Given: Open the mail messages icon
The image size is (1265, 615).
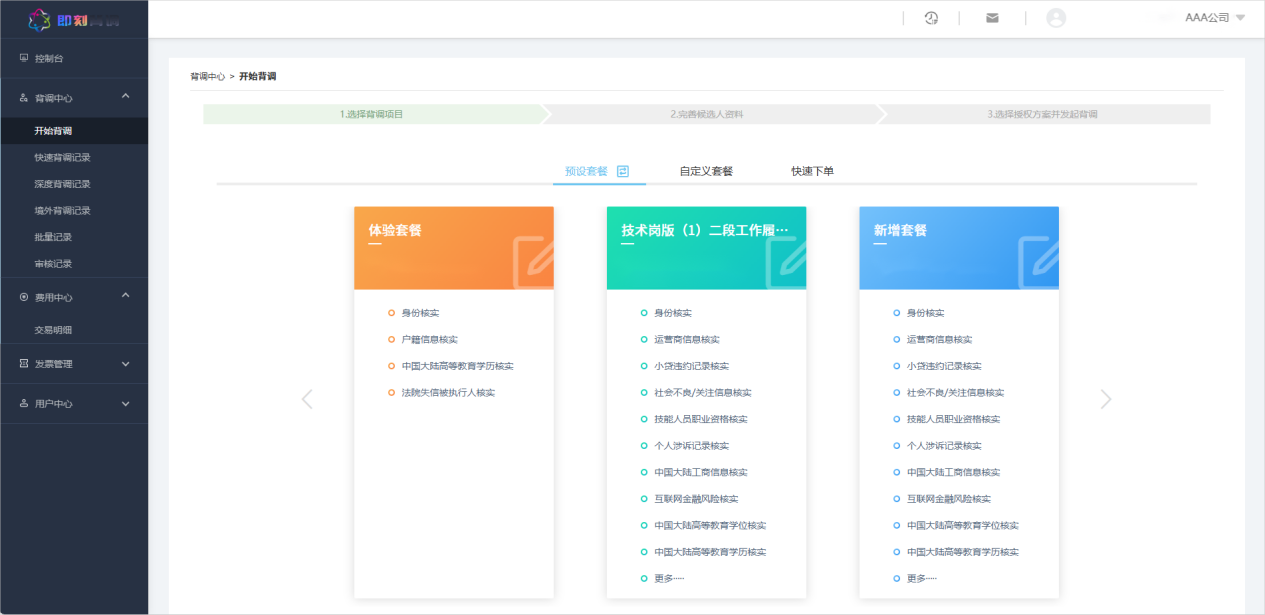Looking at the screenshot, I should tap(992, 18).
